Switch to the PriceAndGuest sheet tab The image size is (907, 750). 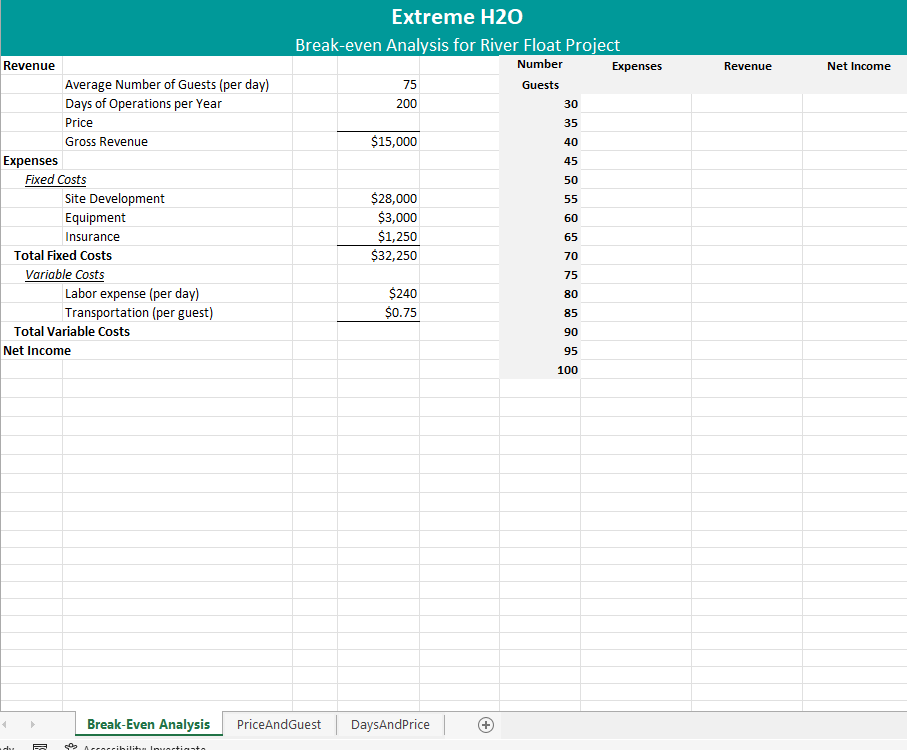[279, 725]
